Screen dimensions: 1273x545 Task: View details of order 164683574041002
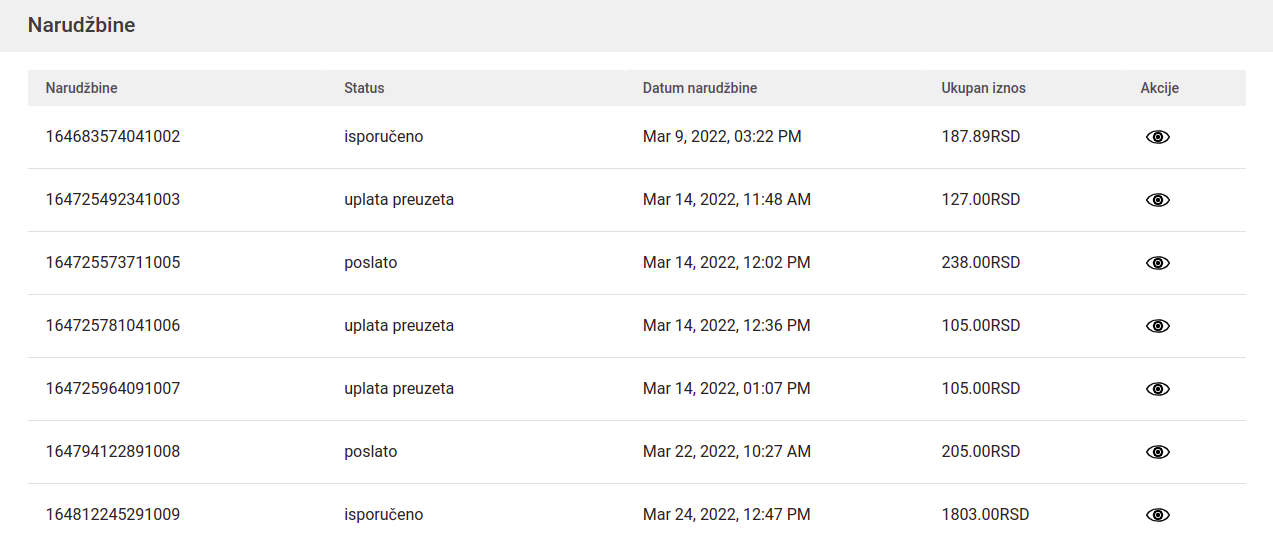[x=1157, y=137]
